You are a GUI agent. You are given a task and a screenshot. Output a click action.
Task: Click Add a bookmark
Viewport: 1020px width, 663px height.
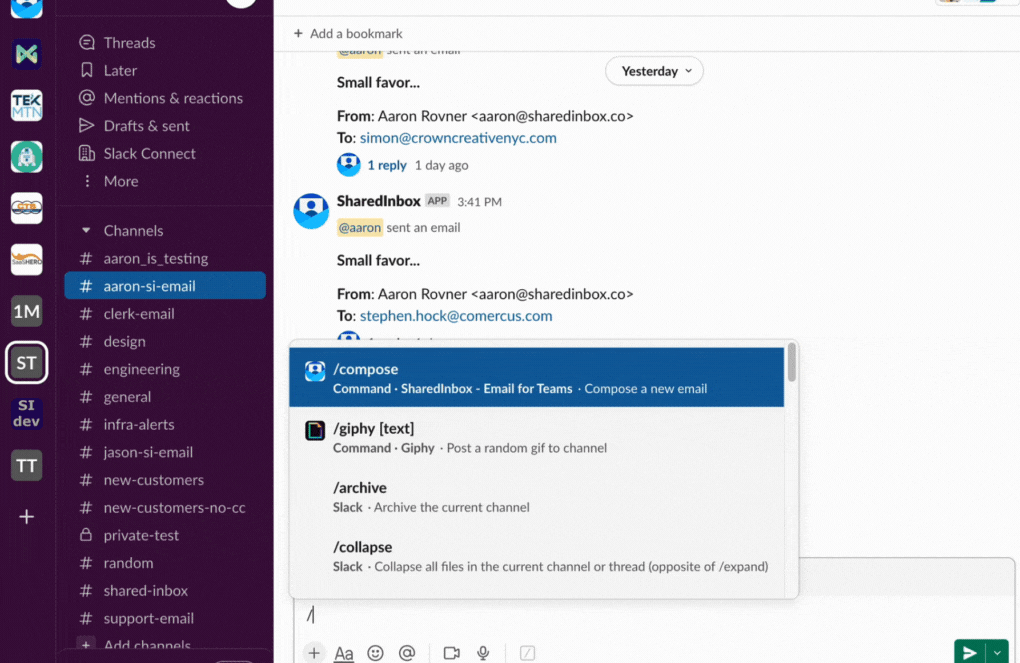coord(348,33)
